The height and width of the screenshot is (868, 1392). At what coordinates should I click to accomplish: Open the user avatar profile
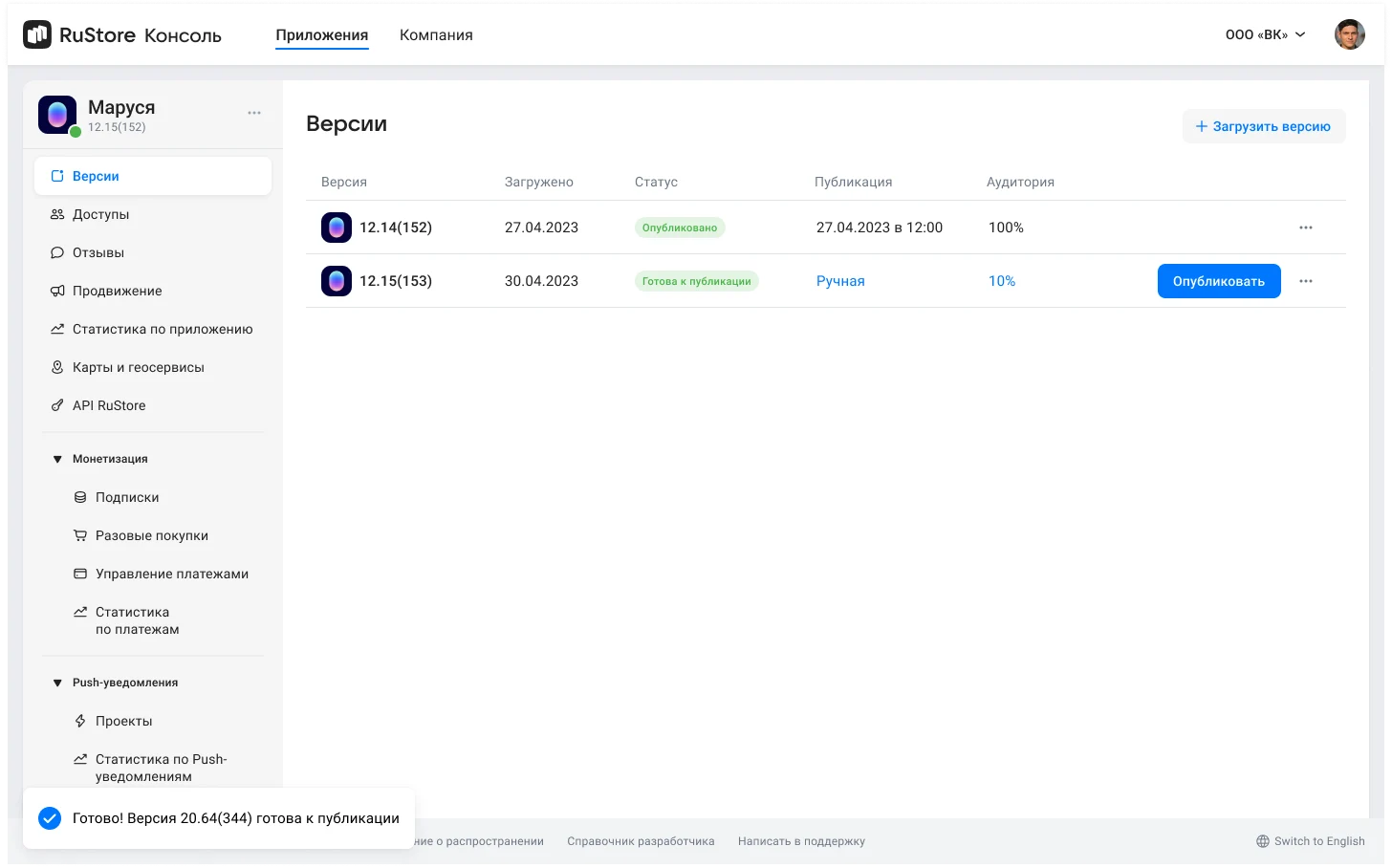pos(1350,34)
